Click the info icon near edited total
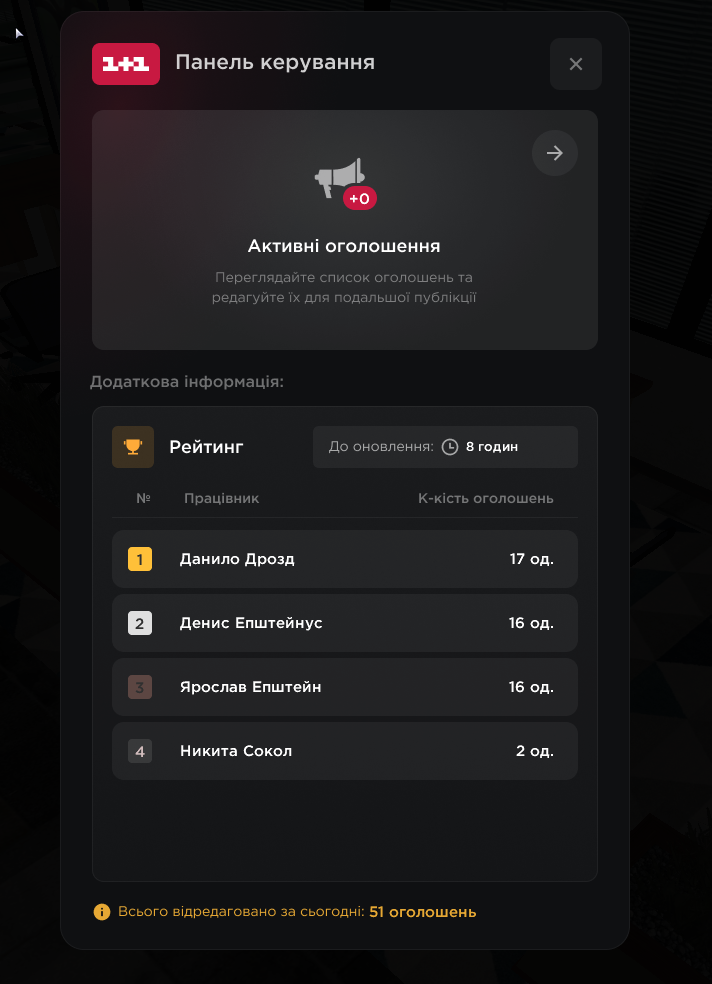712x984 pixels. (x=102, y=912)
